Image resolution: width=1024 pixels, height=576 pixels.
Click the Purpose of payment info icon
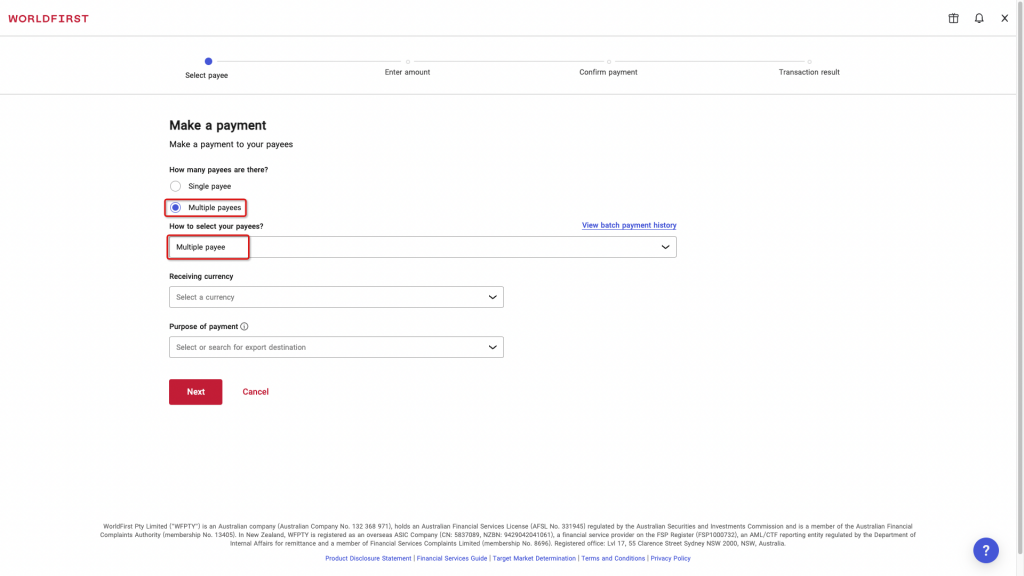(244, 326)
